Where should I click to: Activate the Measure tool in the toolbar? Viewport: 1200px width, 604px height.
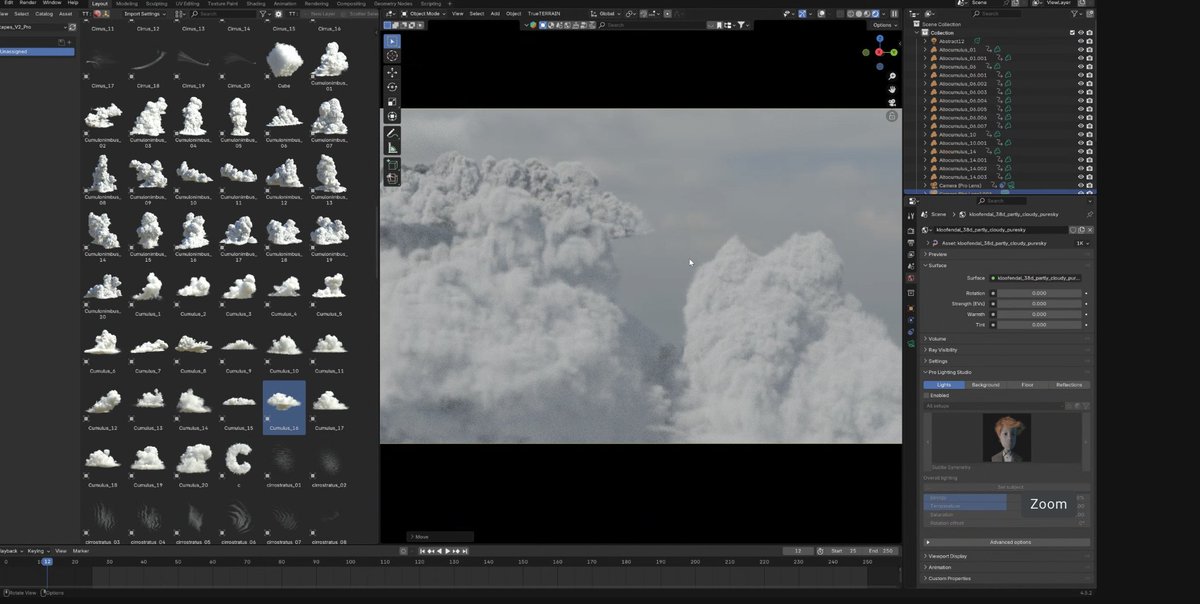point(392,148)
